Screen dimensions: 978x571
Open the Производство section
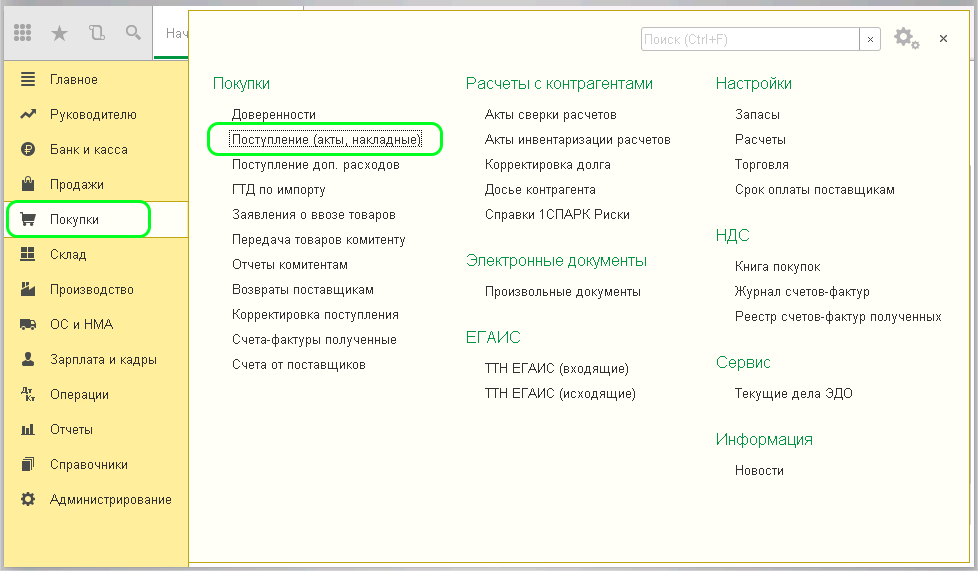pyautogui.click(x=91, y=289)
